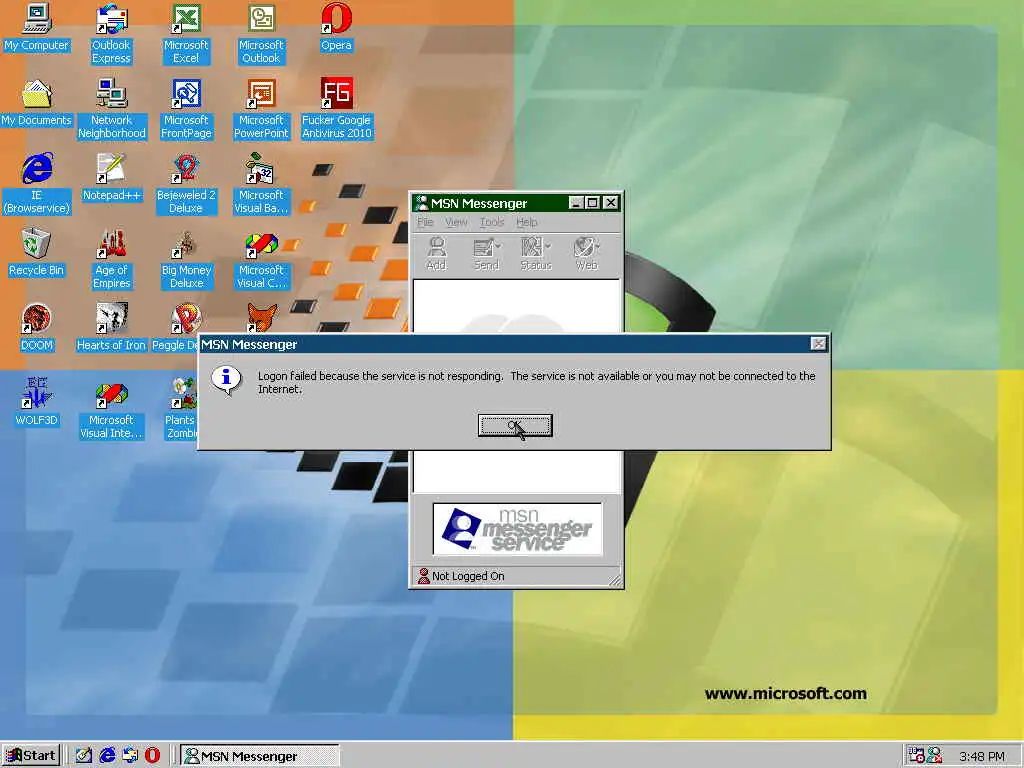This screenshot has width=1024, height=768.
Task: Select the DOOM desktop icon
Action: click(x=37, y=328)
